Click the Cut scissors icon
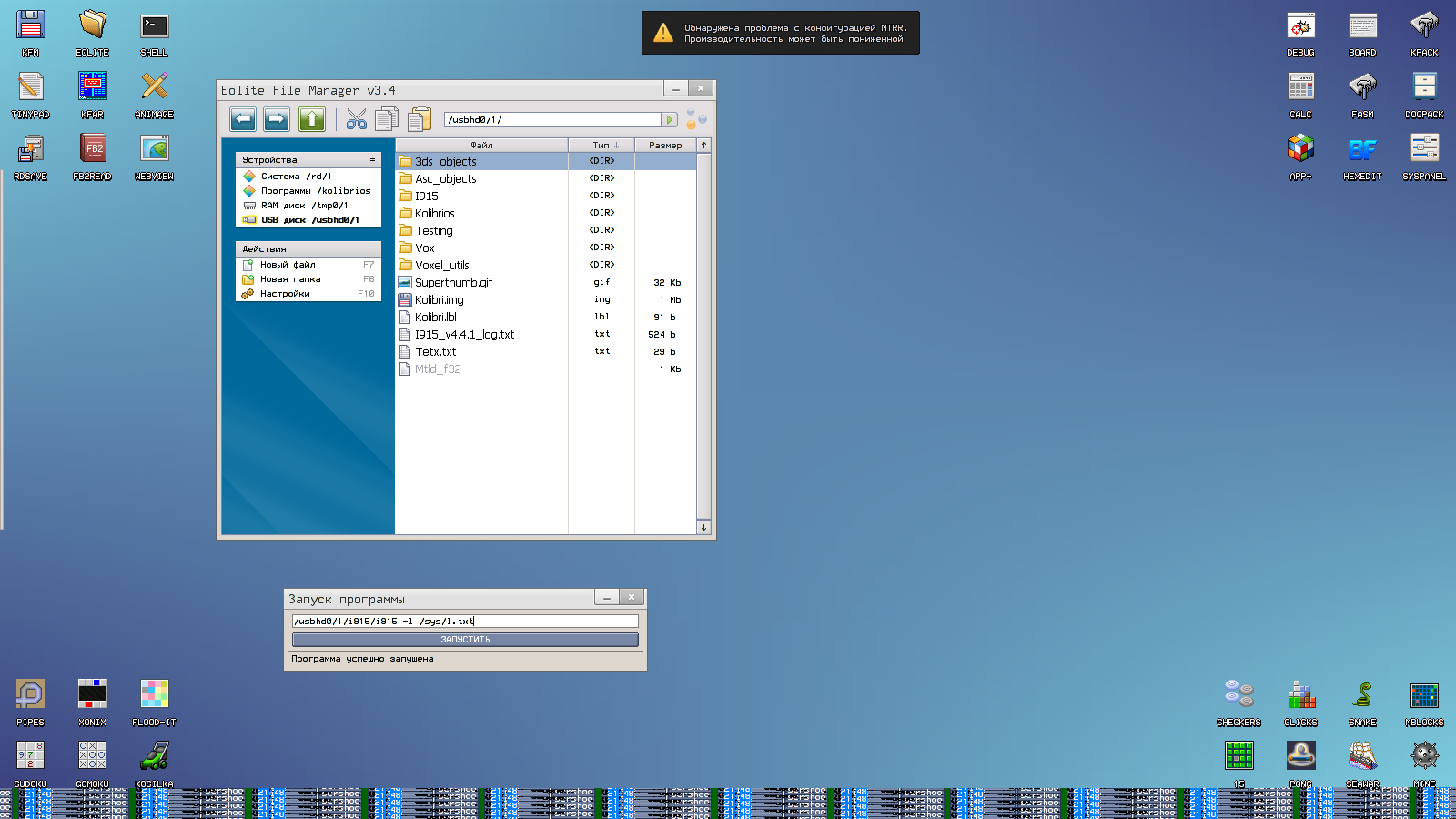Viewport: 1456px width, 819px height. (357, 119)
